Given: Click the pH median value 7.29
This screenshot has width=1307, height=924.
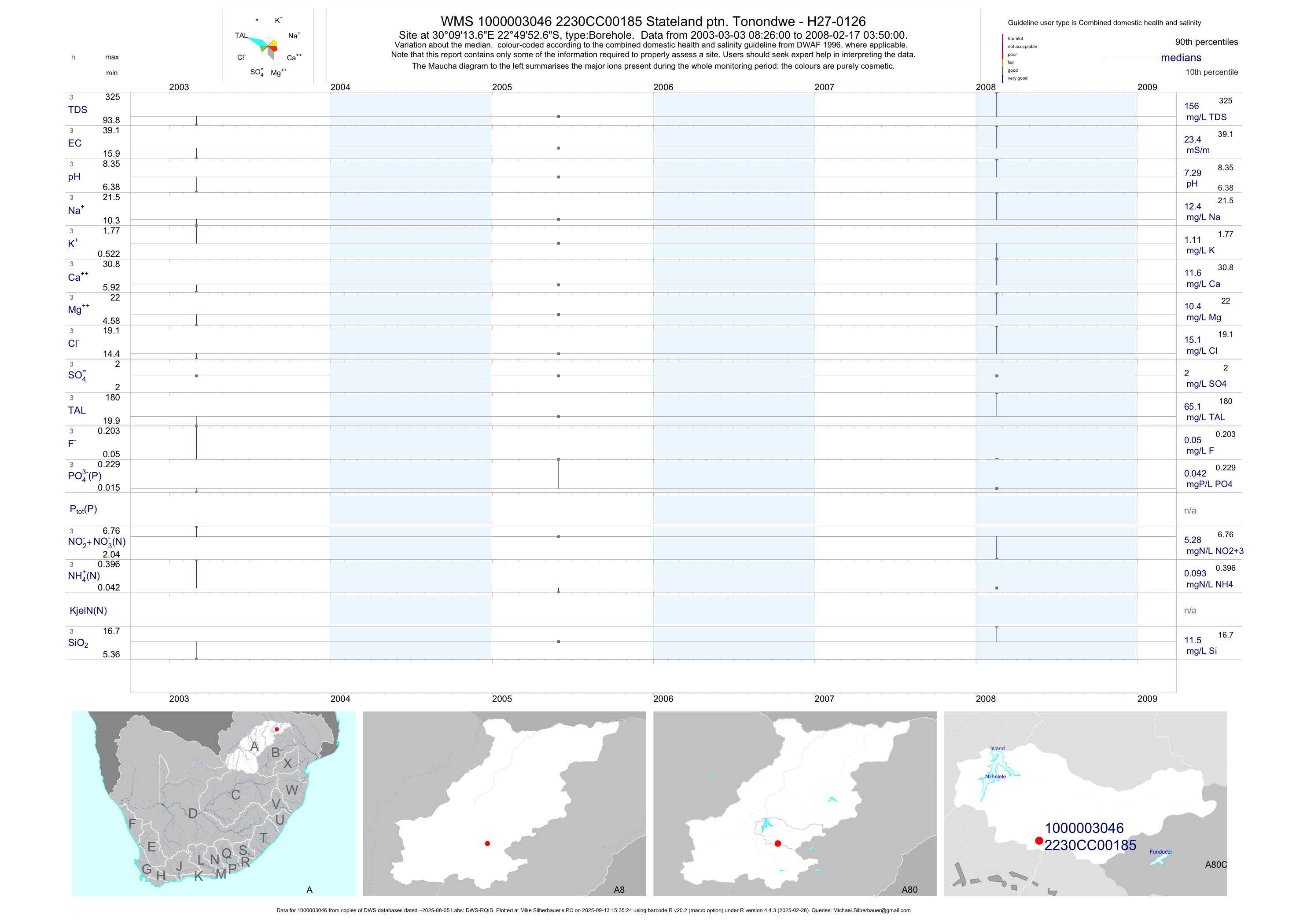Looking at the screenshot, I should (1193, 173).
